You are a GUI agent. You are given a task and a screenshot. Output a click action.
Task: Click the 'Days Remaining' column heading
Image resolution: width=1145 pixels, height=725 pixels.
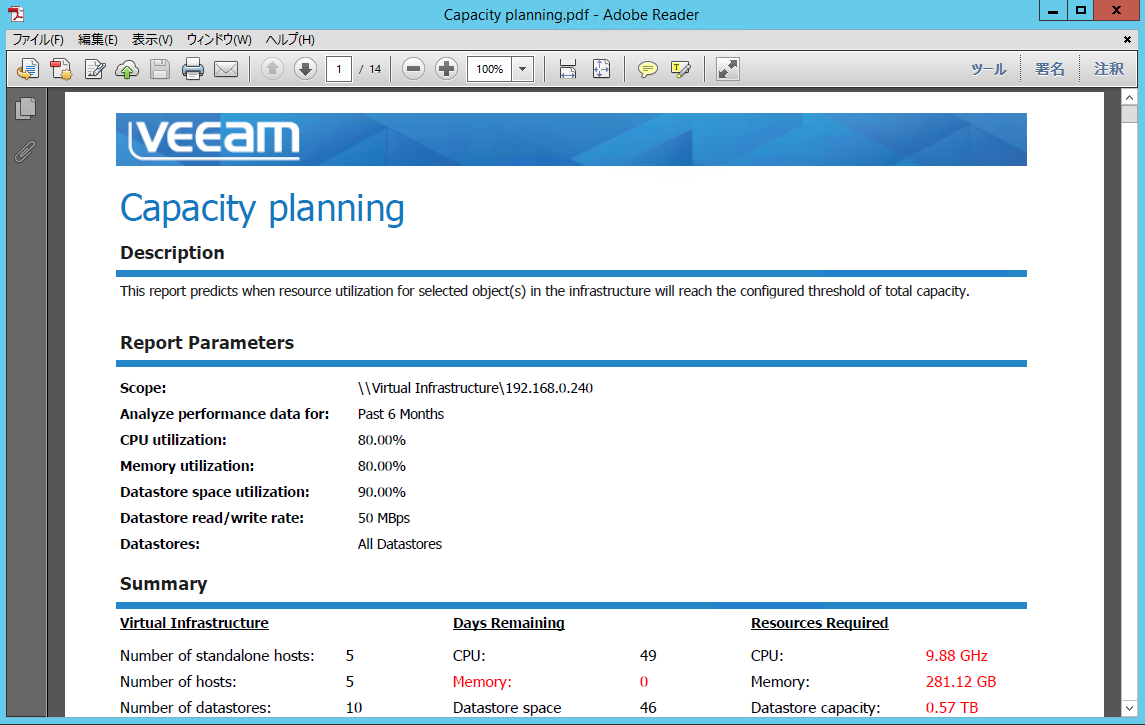coord(509,624)
